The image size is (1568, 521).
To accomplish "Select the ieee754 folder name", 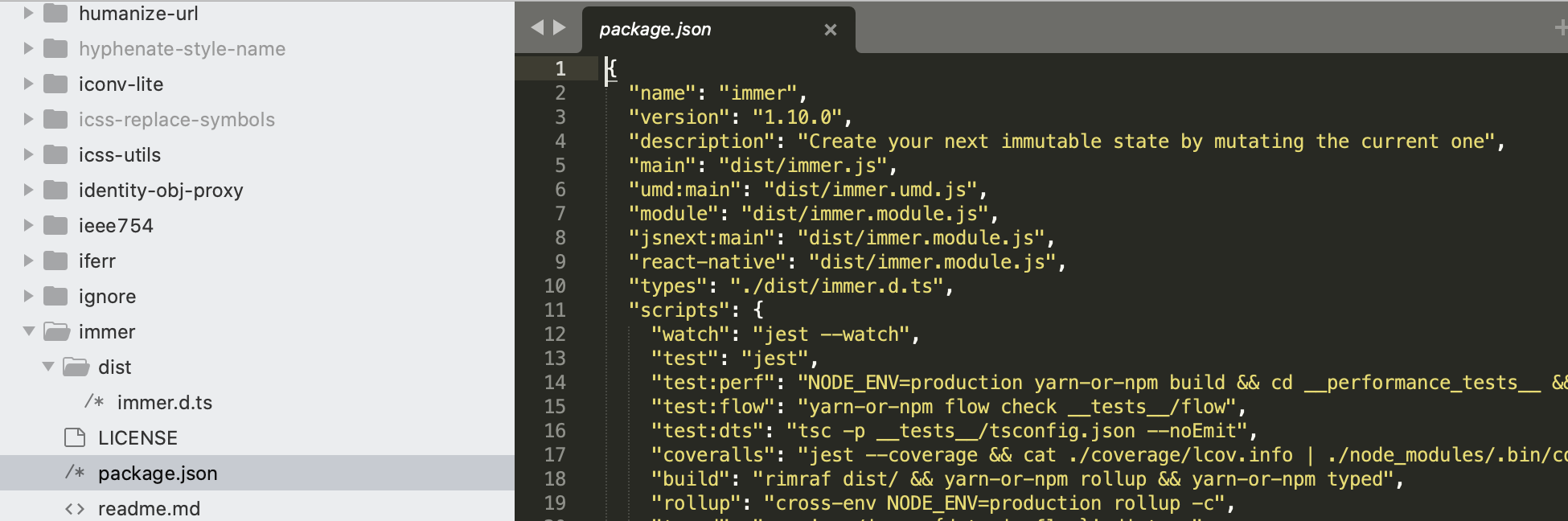I will (x=116, y=225).
